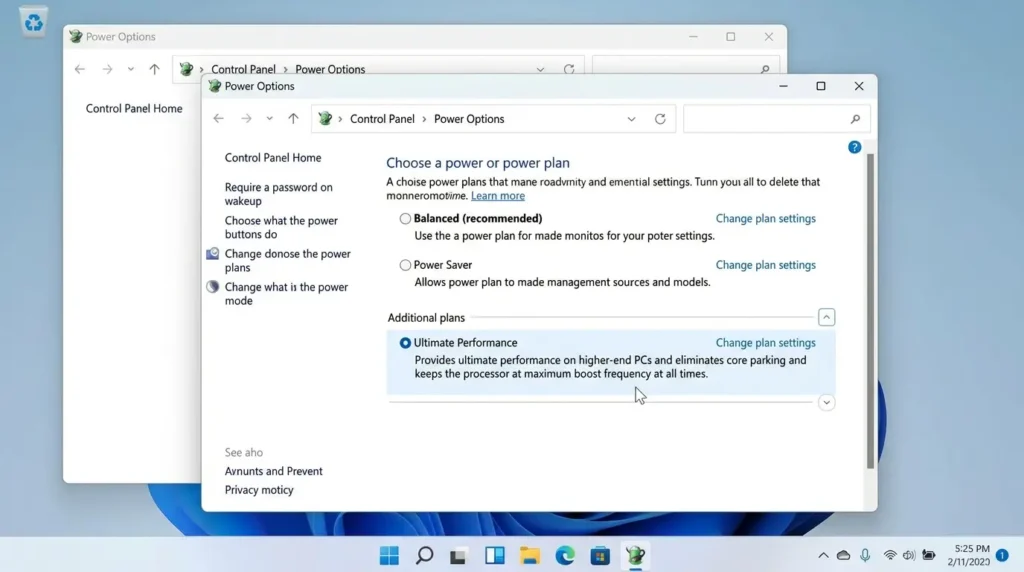Collapse the Additional plans section

[826, 317]
